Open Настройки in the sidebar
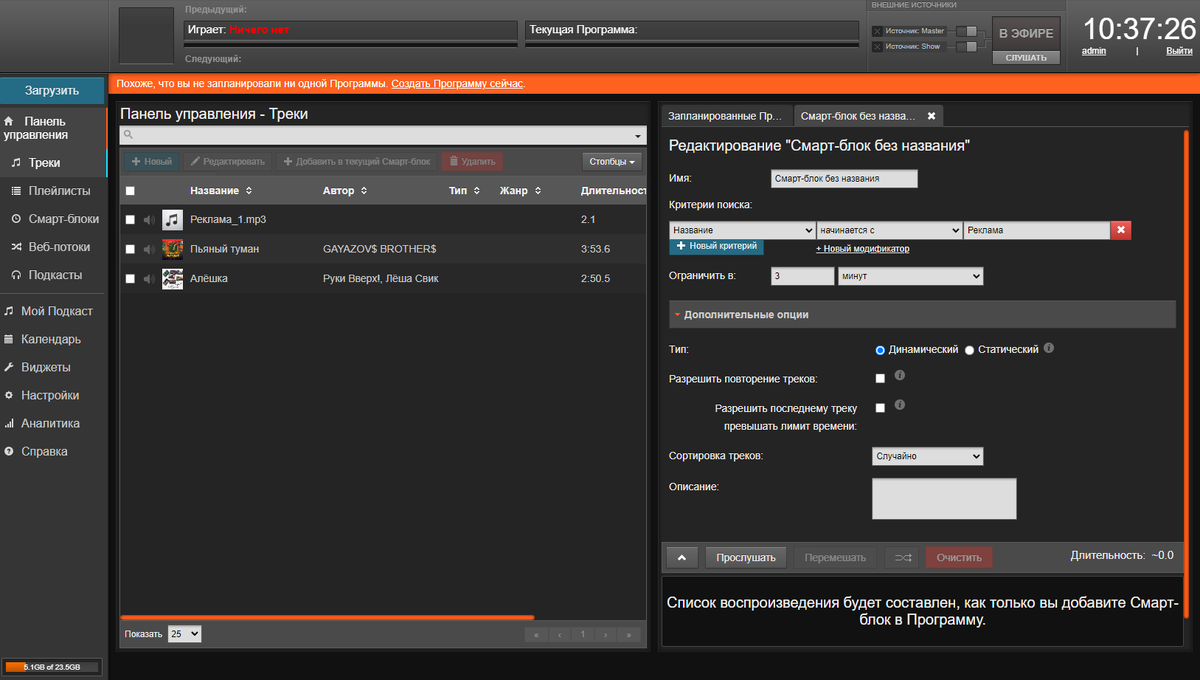 click(x=50, y=395)
